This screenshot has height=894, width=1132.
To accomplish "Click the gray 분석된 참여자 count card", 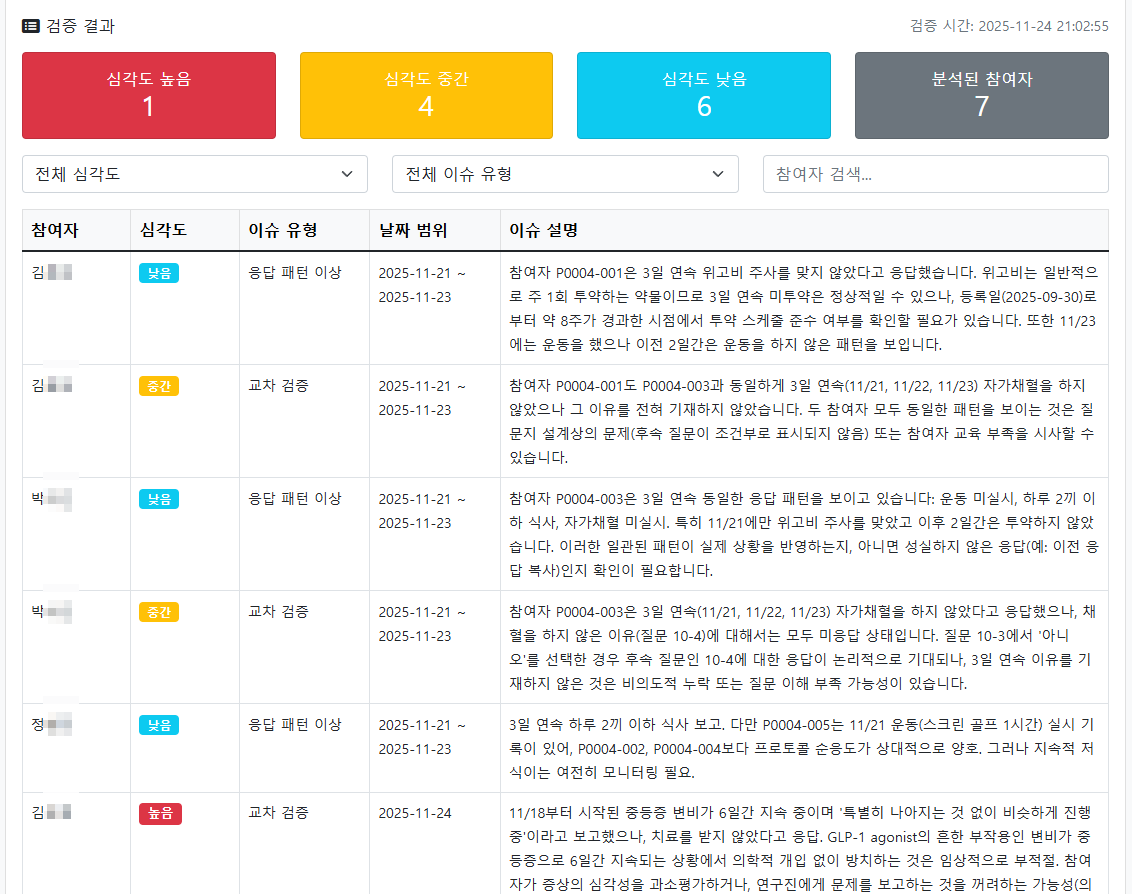I will point(981,95).
